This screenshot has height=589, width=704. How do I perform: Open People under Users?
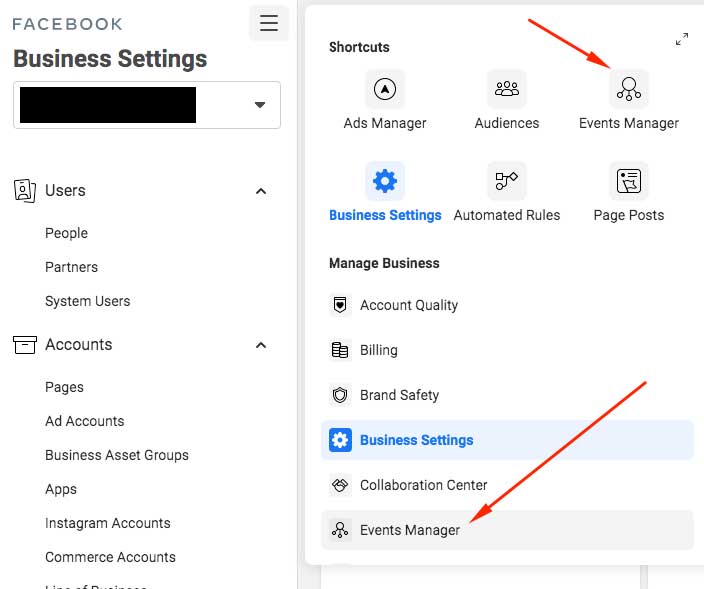click(x=66, y=233)
